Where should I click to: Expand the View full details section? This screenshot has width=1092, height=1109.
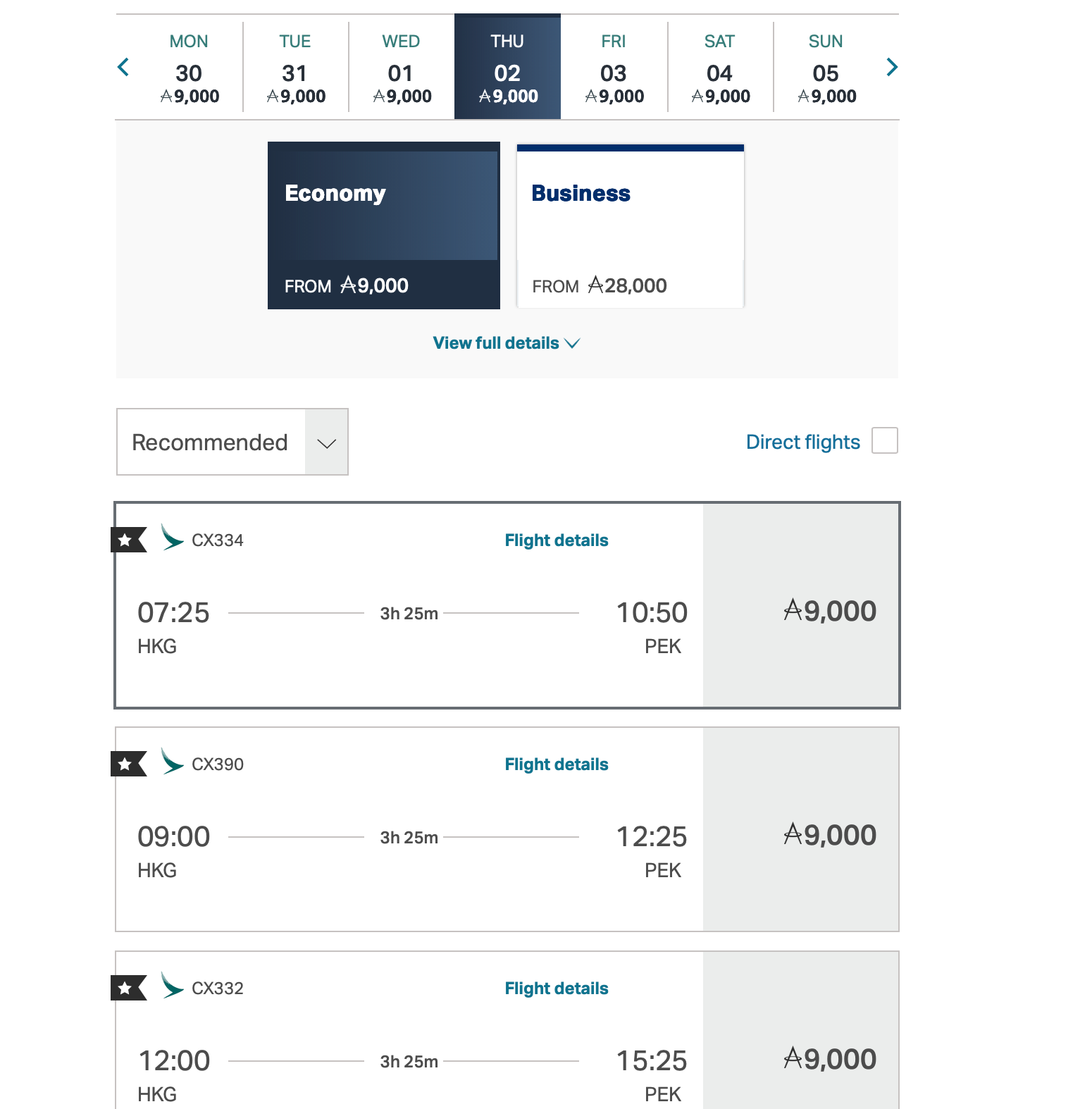[x=507, y=343]
